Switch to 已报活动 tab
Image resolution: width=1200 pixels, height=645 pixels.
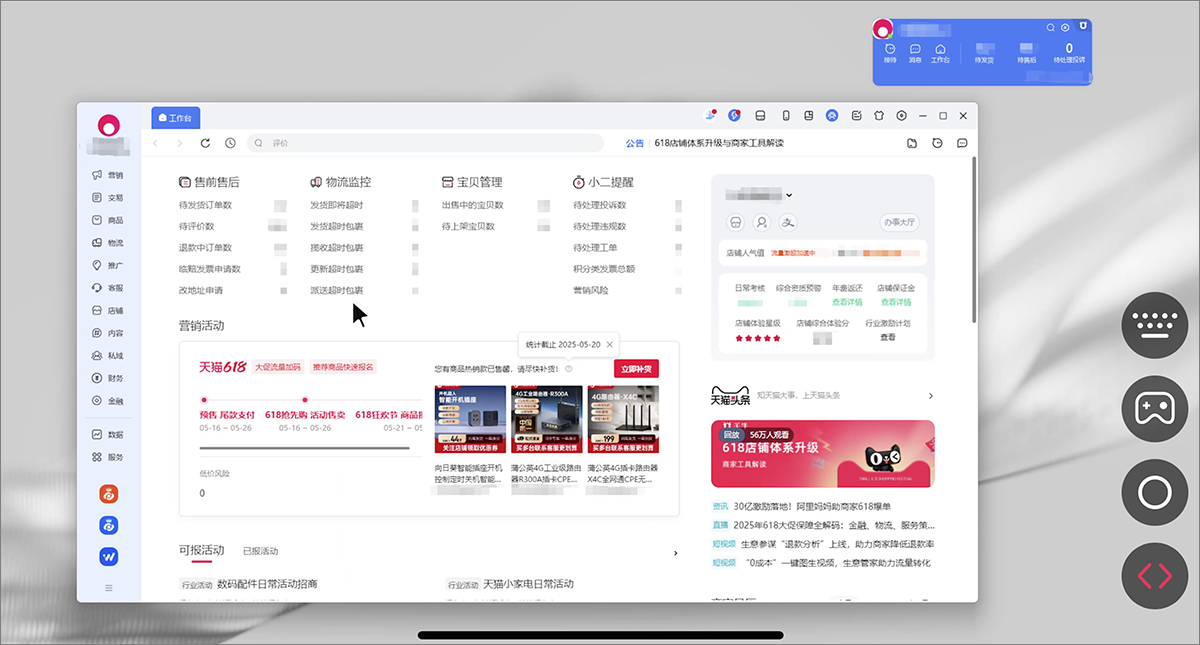pyautogui.click(x=261, y=552)
